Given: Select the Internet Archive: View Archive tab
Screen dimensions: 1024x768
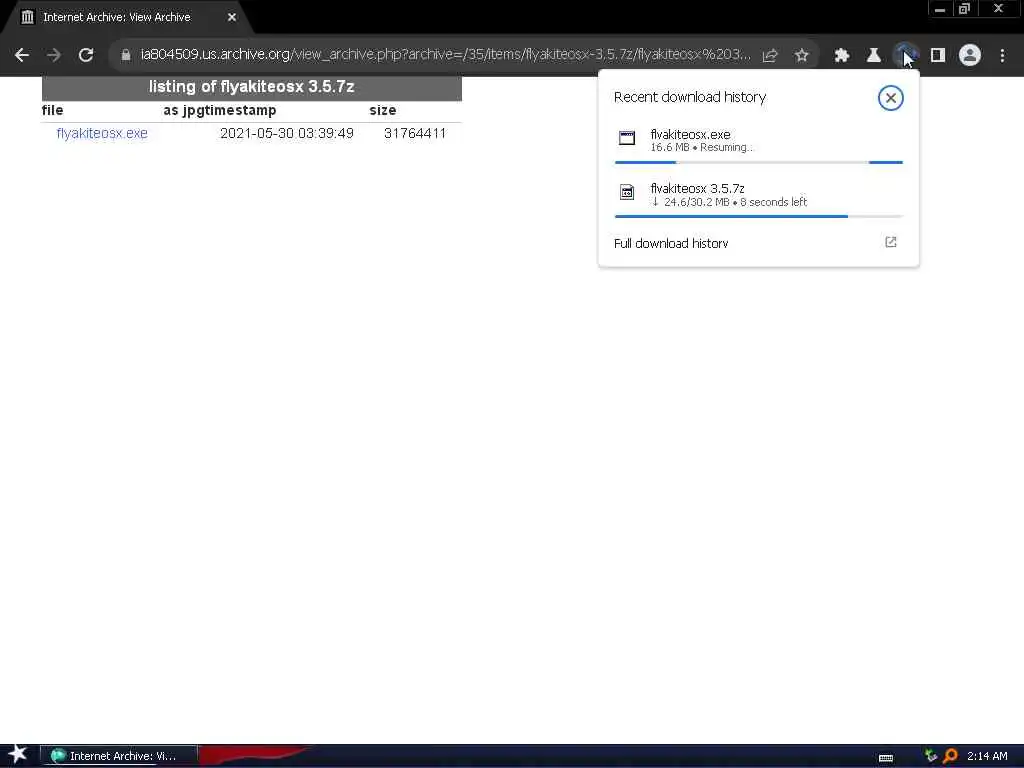Looking at the screenshot, I should click(127, 18).
